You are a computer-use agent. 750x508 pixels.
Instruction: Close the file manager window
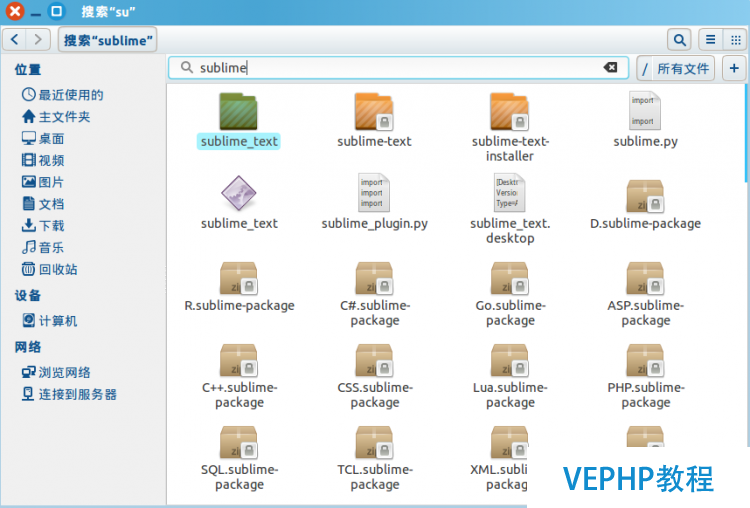(x=15, y=11)
